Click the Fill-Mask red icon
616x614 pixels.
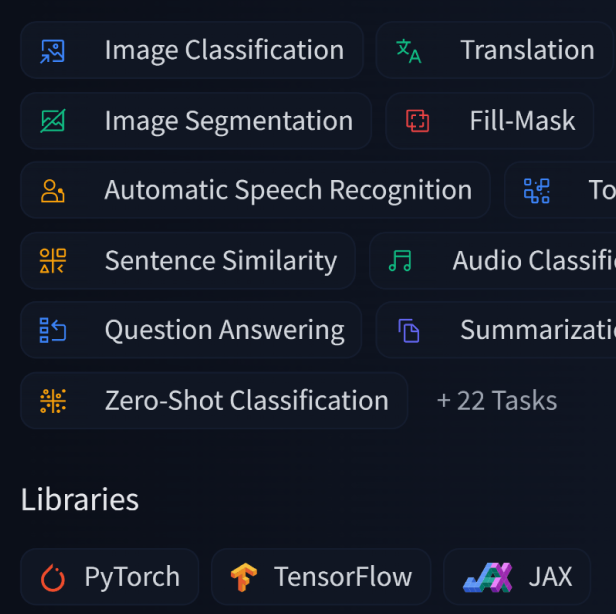pos(417,121)
